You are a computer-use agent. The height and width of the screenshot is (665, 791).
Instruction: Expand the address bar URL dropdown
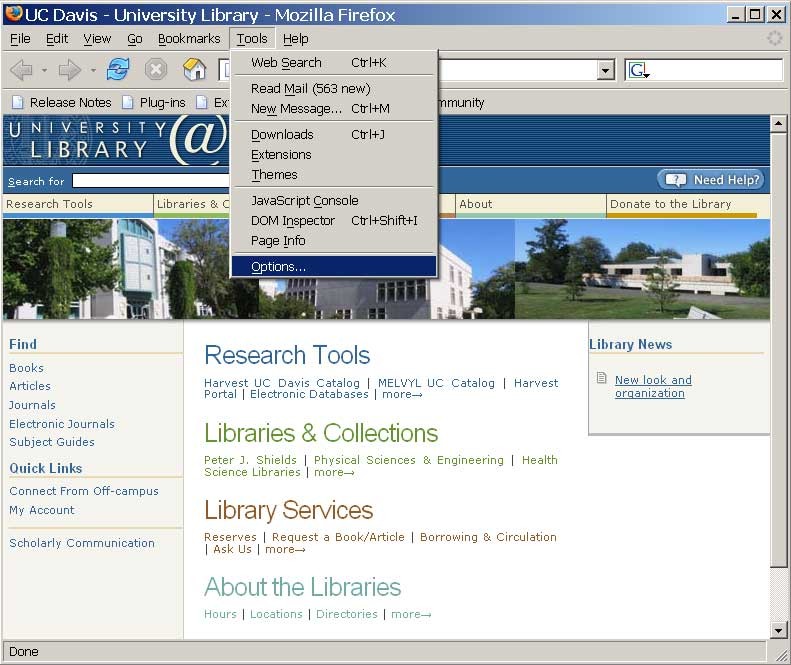605,70
